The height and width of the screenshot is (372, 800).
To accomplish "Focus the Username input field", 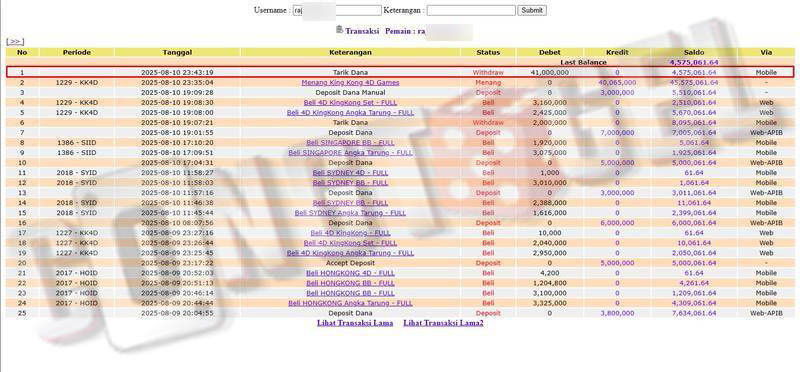I will point(337,10).
